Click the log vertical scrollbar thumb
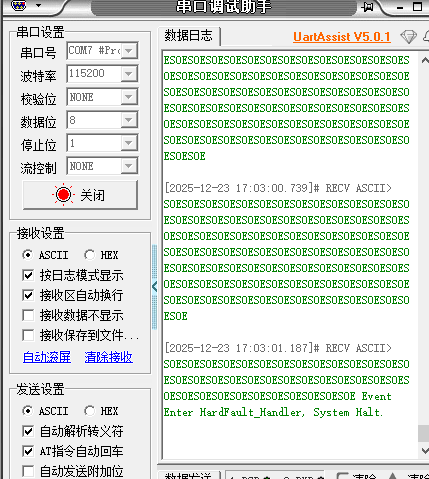The height and width of the screenshot is (479, 429). coord(424,433)
